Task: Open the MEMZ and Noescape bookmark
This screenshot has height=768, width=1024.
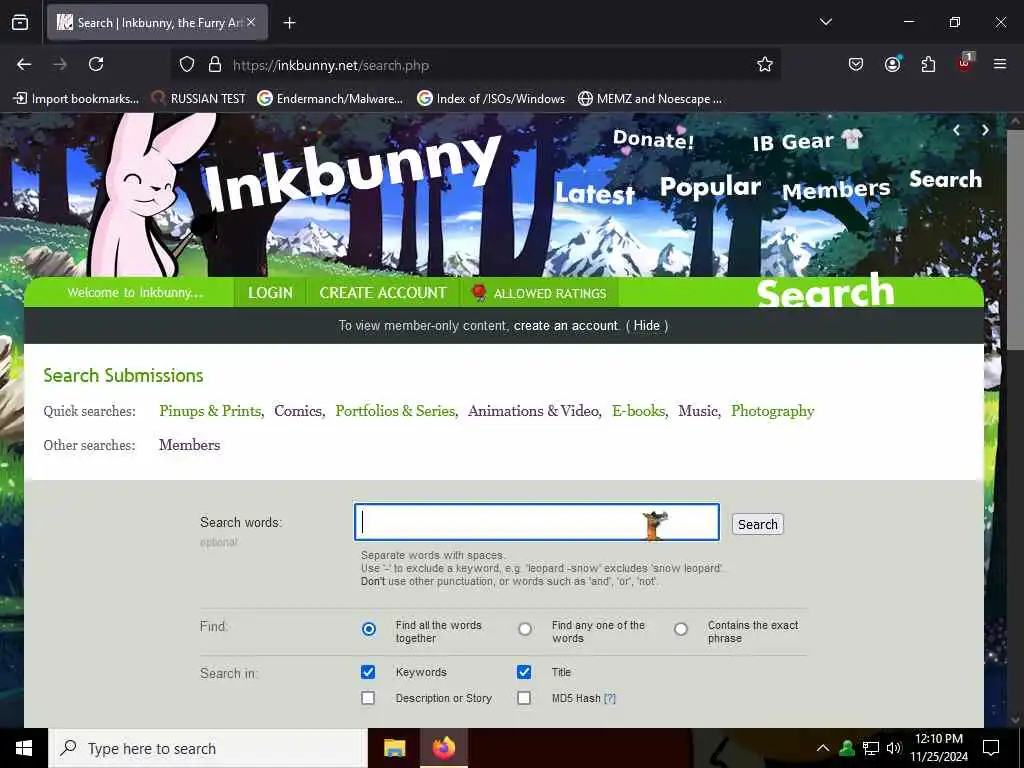Action: tap(650, 99)
